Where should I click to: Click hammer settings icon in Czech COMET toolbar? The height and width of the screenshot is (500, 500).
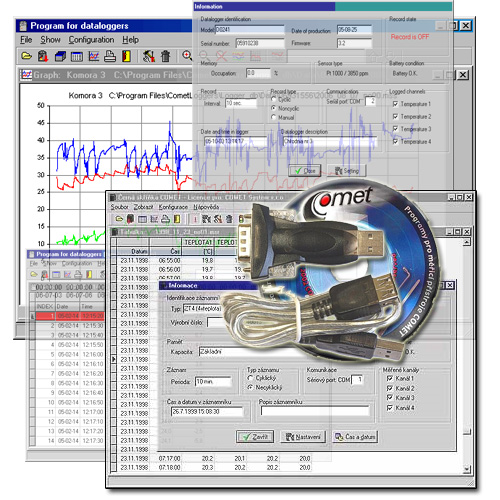coord(218,219)
